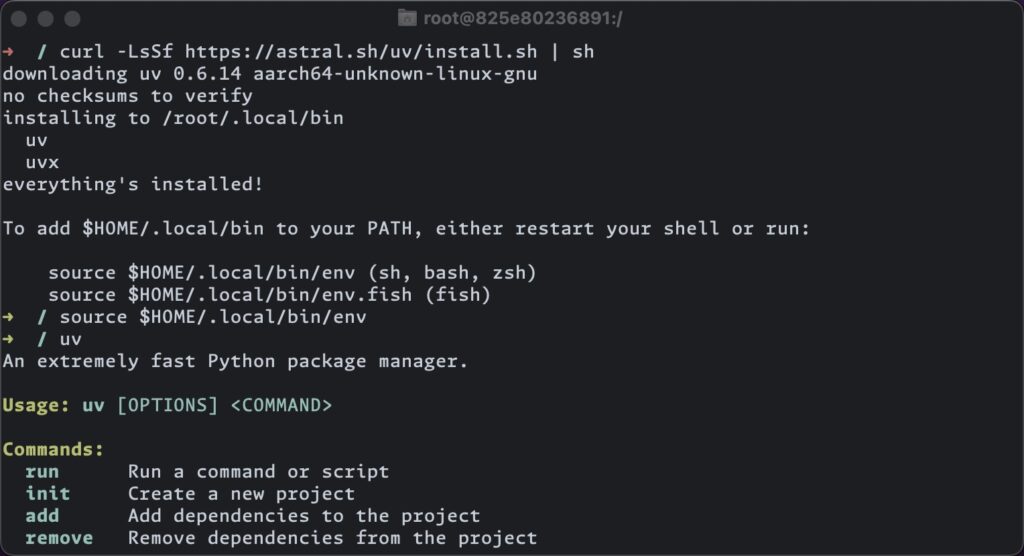Click the folder icon in the title bar
1024x556 pixels.
click(x=407, y=18)
